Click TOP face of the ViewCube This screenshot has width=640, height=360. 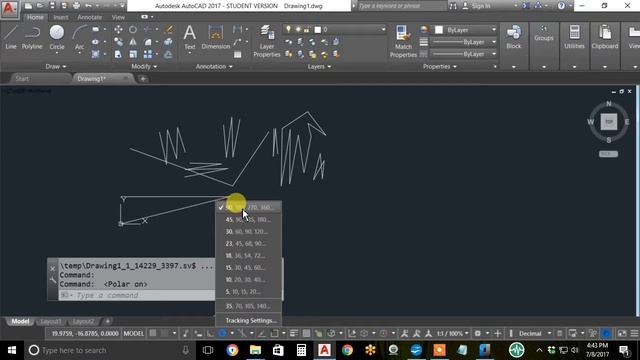[609, 122]
